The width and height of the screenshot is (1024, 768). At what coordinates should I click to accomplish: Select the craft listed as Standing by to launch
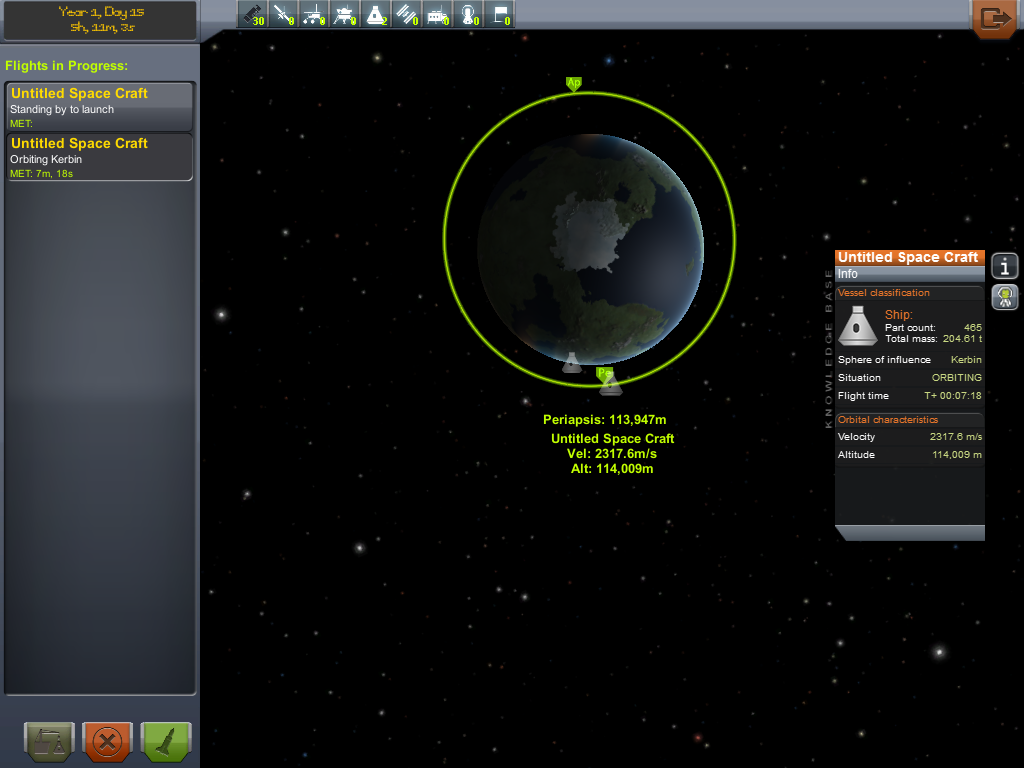(99, 106)
